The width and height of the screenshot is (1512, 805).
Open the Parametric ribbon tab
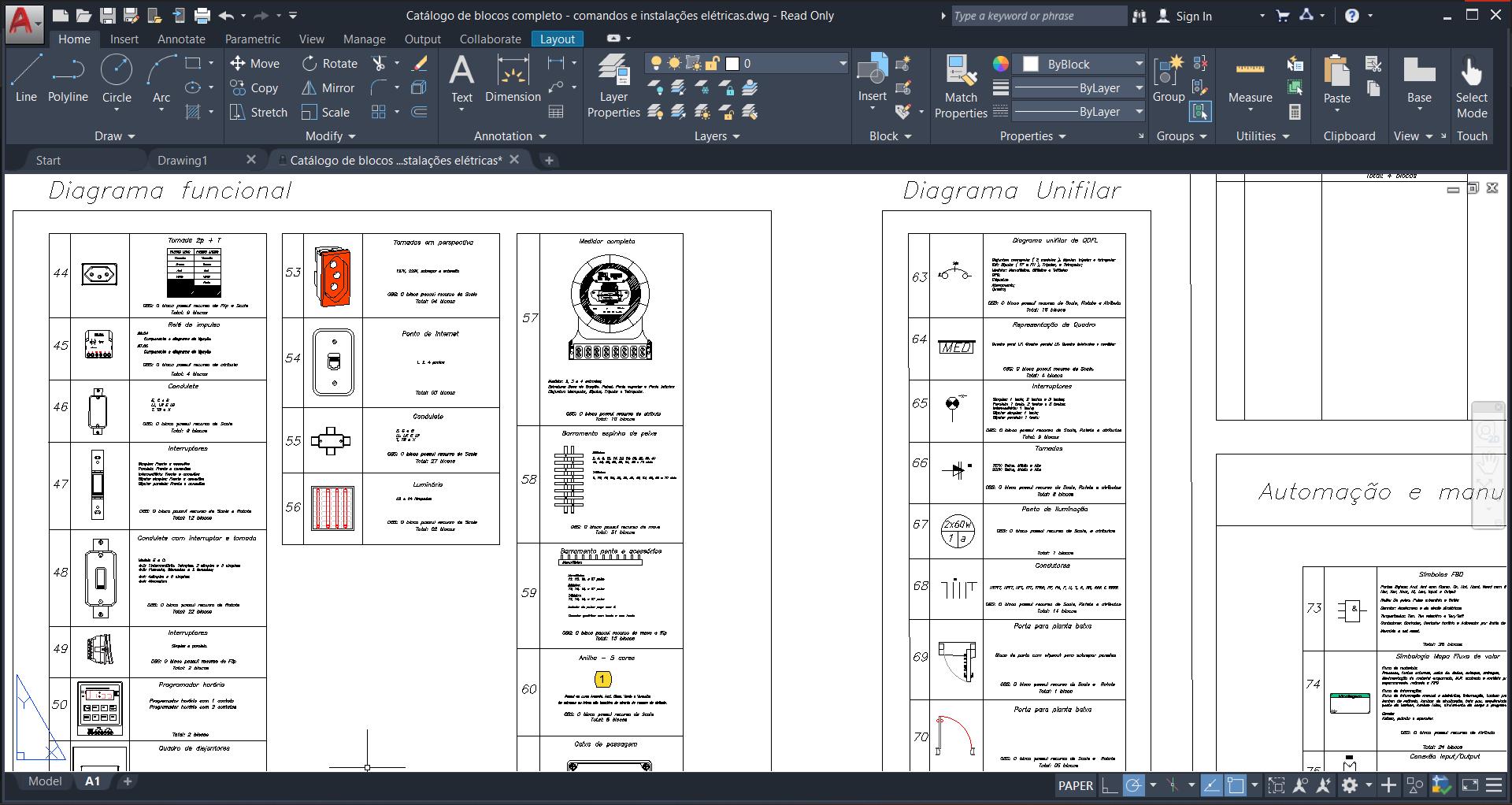coord(252,39)
